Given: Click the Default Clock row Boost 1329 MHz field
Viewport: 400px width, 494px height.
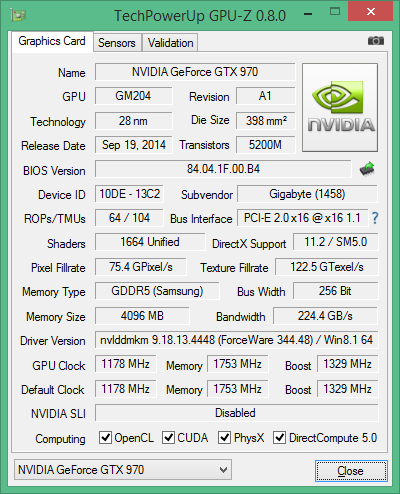Looking at the screenshot, I should click(348, 389).
